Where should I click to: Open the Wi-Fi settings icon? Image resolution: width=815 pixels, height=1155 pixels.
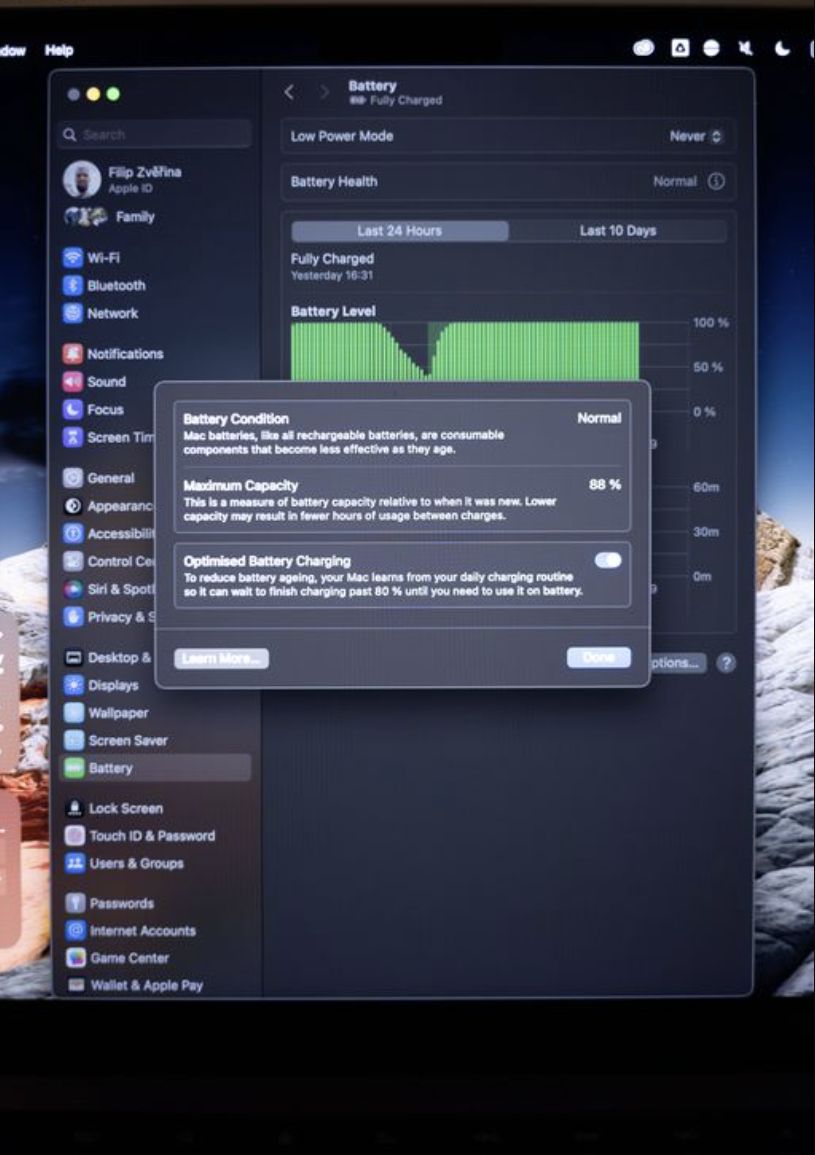click(x=72, y=258)
